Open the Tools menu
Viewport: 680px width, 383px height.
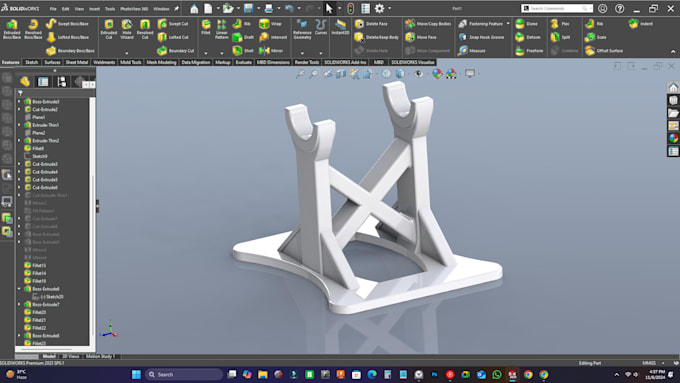(x=110, y=9)
